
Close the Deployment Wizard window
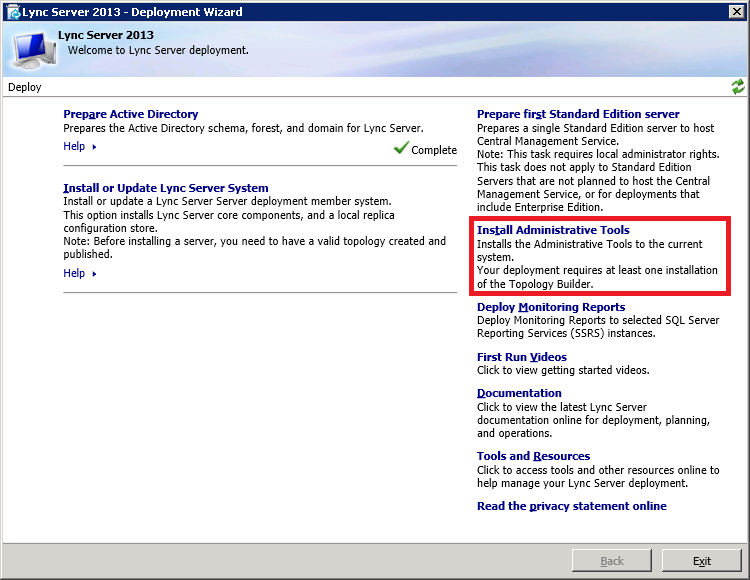pos(737,11)
